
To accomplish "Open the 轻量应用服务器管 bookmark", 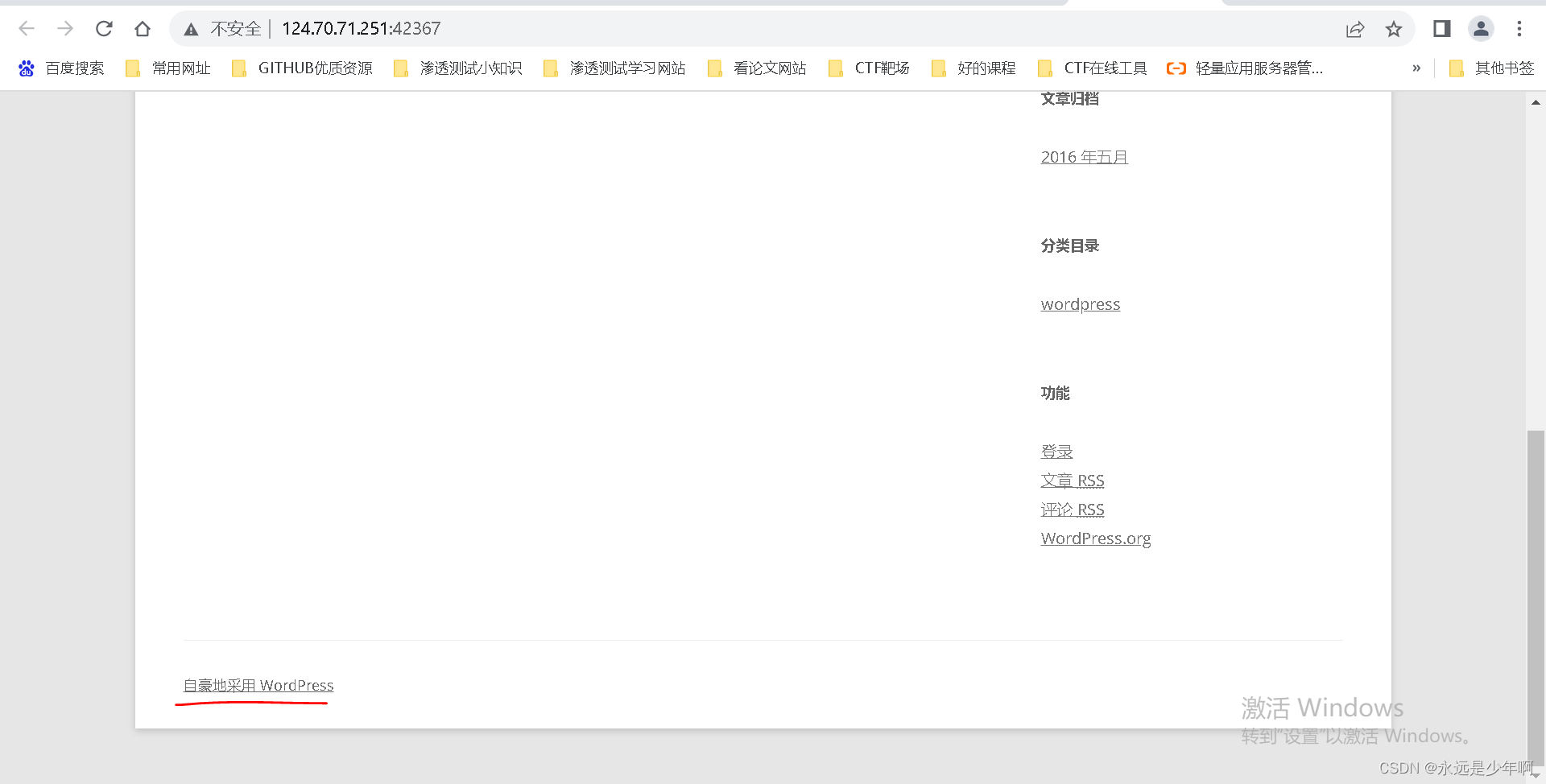I will click(1245, 68).
